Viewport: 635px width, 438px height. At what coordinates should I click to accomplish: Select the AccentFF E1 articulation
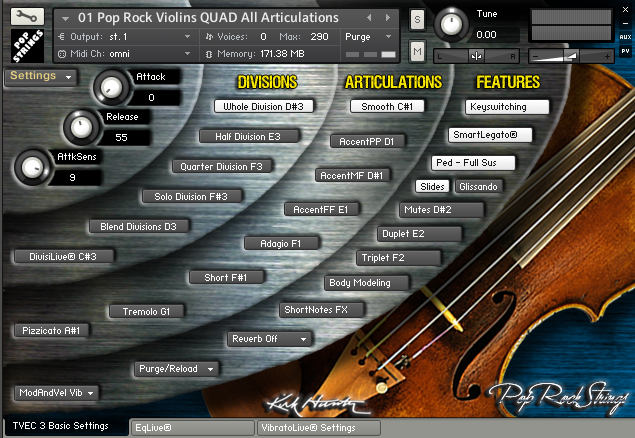click(x=321, y=209)
